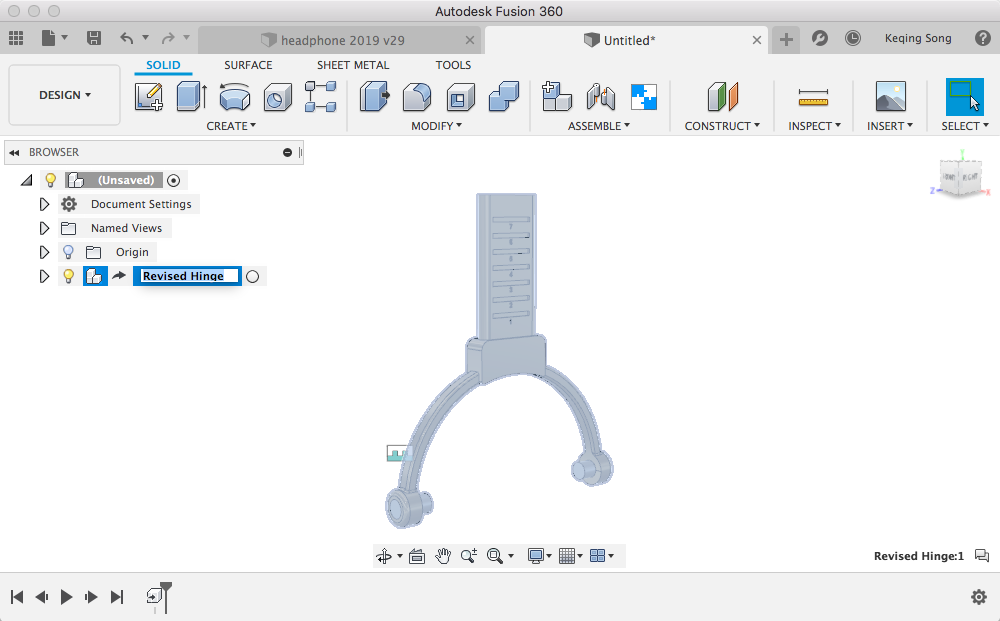The height and width of the screenshot is (621, 1000).
Task: Open the data panel grid icon
Action: tap(16, 38)
